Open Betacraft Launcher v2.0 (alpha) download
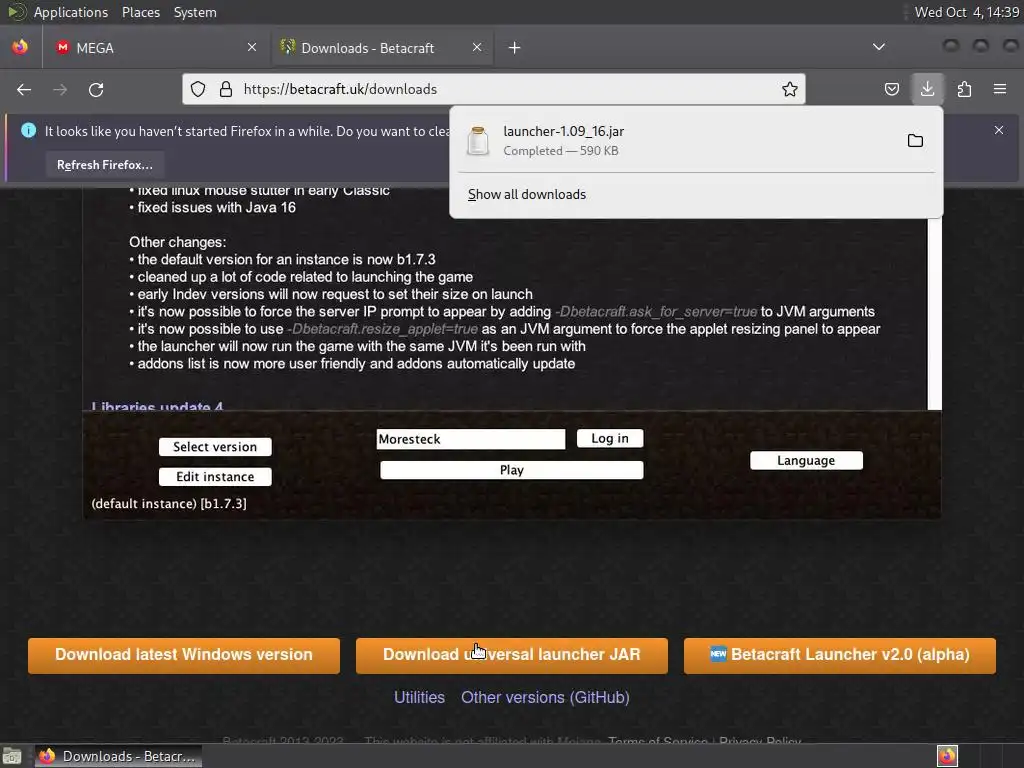The image size is (1024, 768). tap(839, 655)
